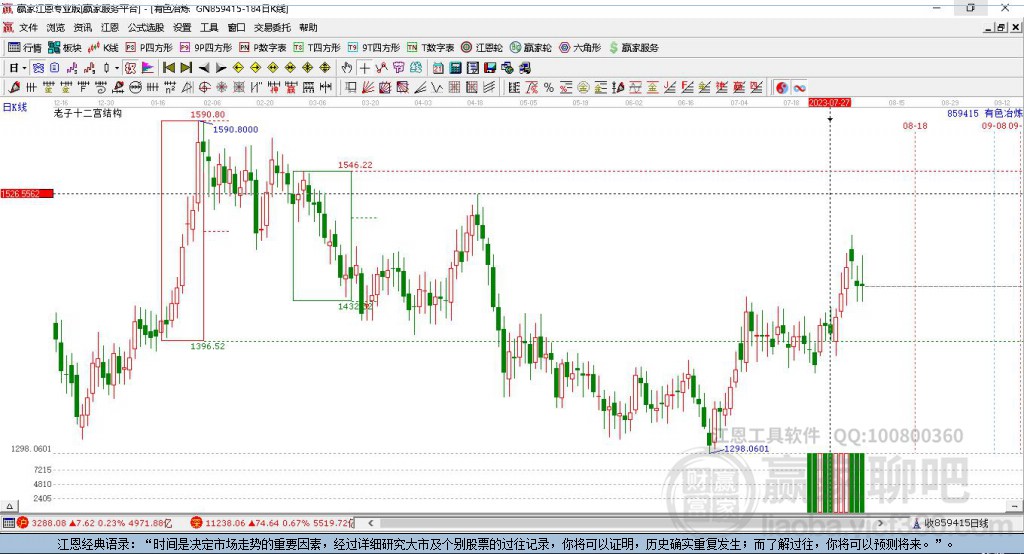1024x554 pixels.
Task: Click the 老子十二宫结构 label
Action: click(88, 113)
